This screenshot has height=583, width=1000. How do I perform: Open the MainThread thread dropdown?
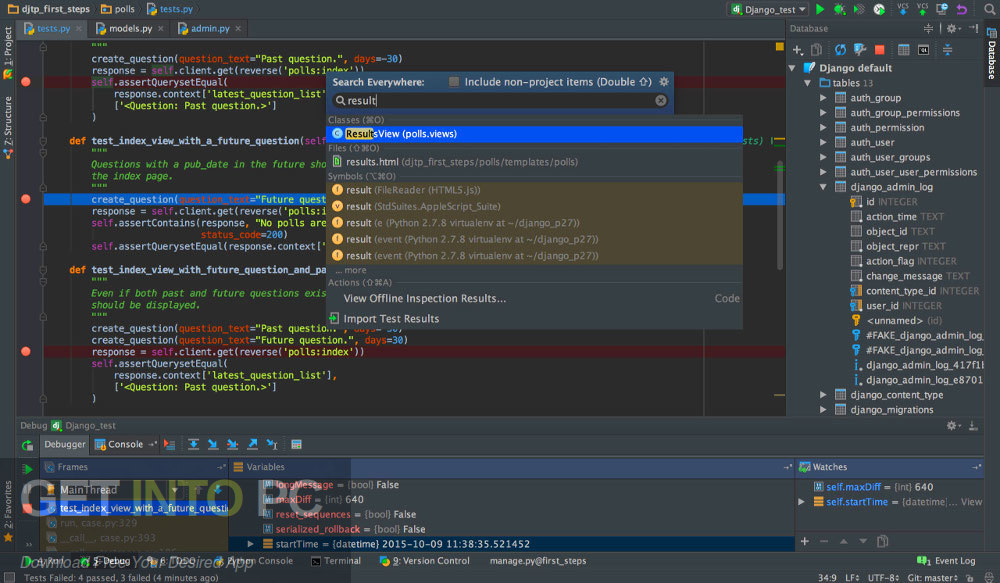pos(174,490)
